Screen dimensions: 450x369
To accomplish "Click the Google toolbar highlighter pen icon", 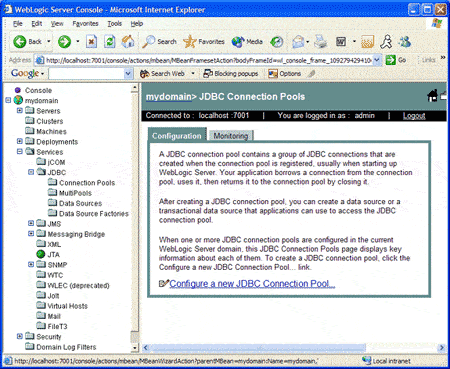I will pos(311,74).
